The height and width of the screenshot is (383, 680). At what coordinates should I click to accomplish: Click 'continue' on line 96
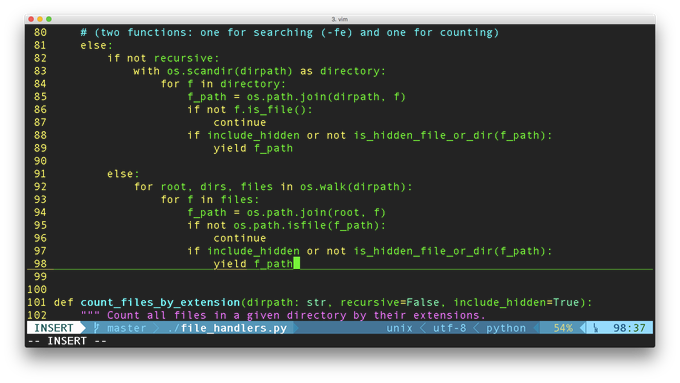pos(240,238)
